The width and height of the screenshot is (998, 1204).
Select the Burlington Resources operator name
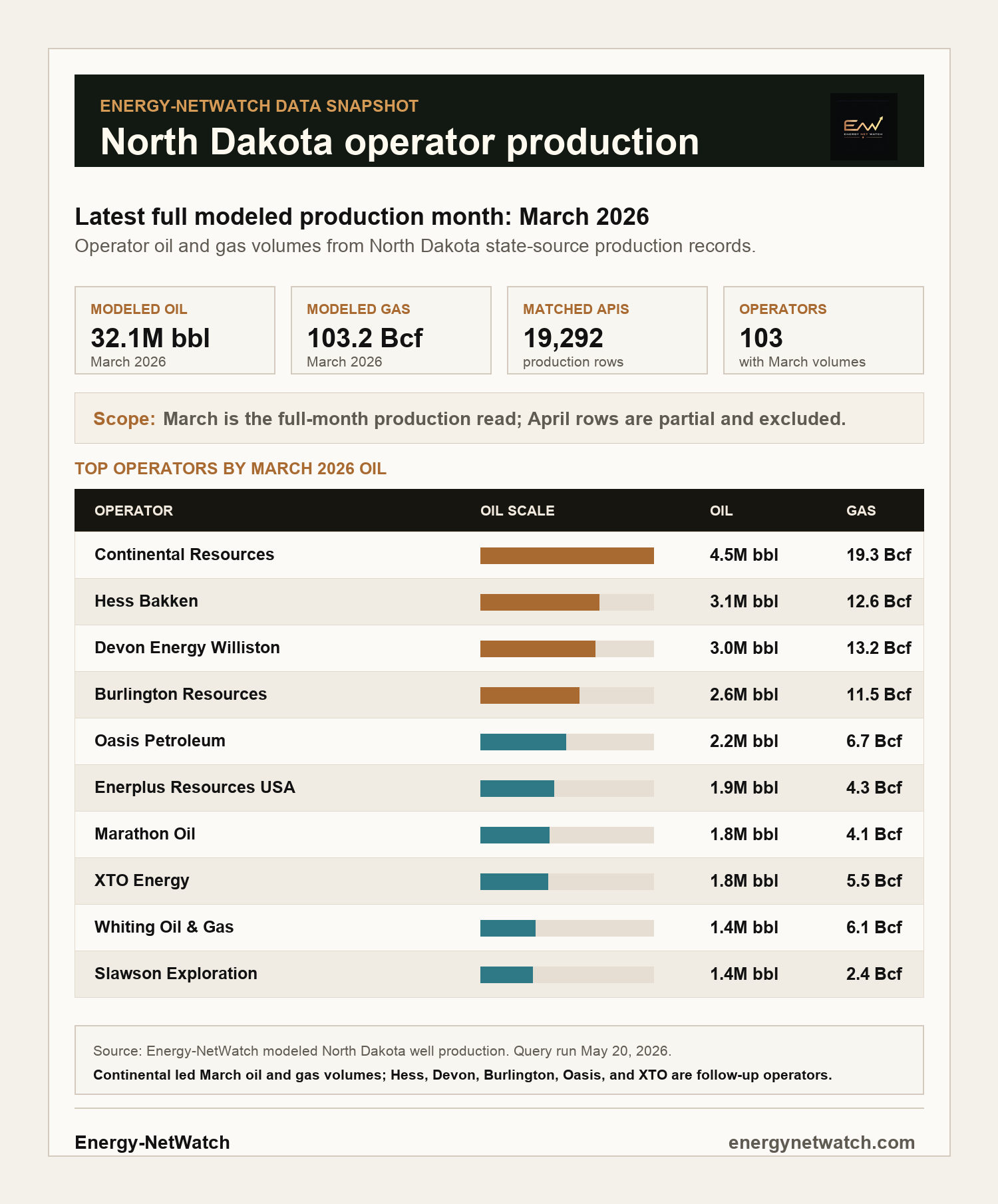coord(180,694)
